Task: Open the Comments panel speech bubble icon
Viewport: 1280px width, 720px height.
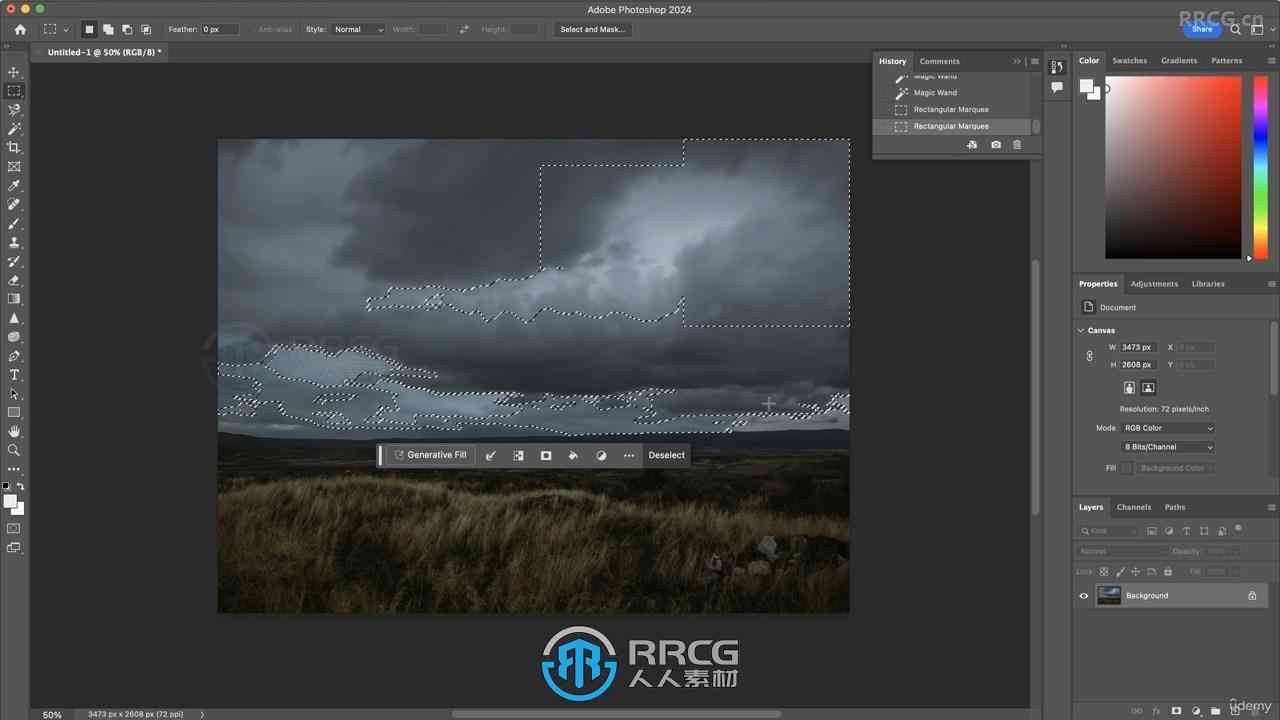Action: tap(1057, 88)
